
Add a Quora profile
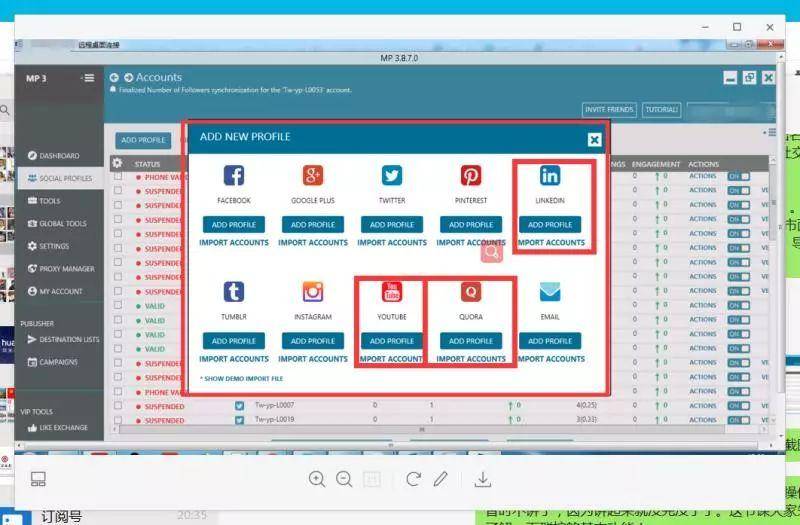(x=471, y=341)
